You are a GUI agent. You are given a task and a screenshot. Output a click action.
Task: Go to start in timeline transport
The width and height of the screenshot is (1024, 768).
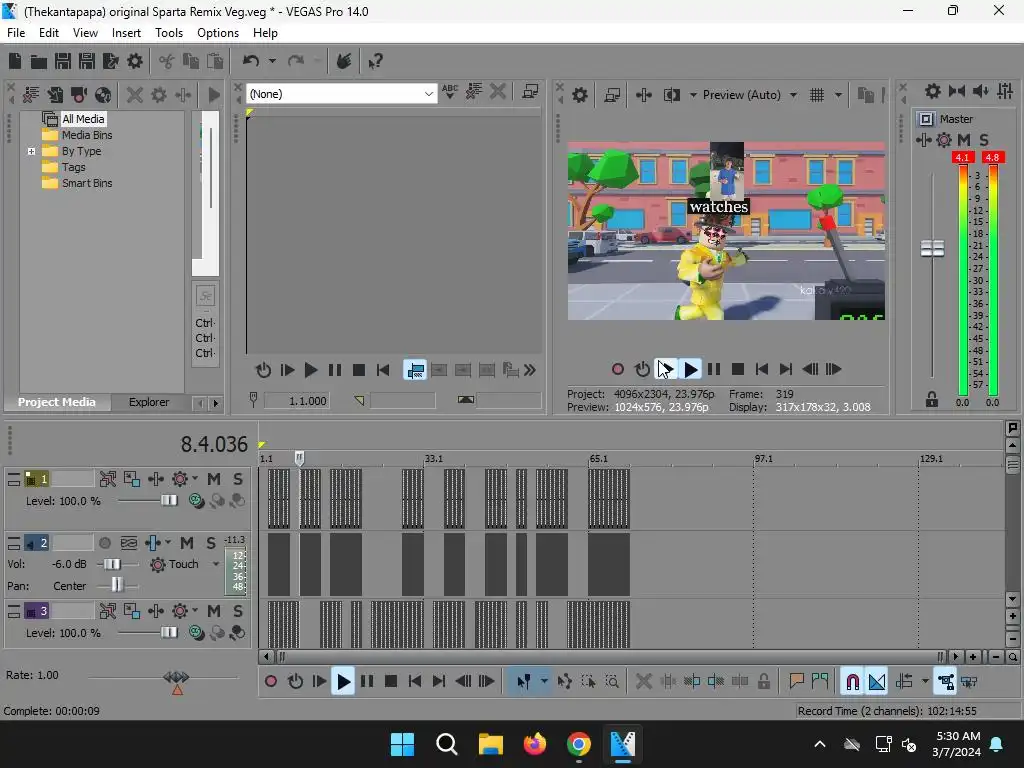tap(414, 682)
